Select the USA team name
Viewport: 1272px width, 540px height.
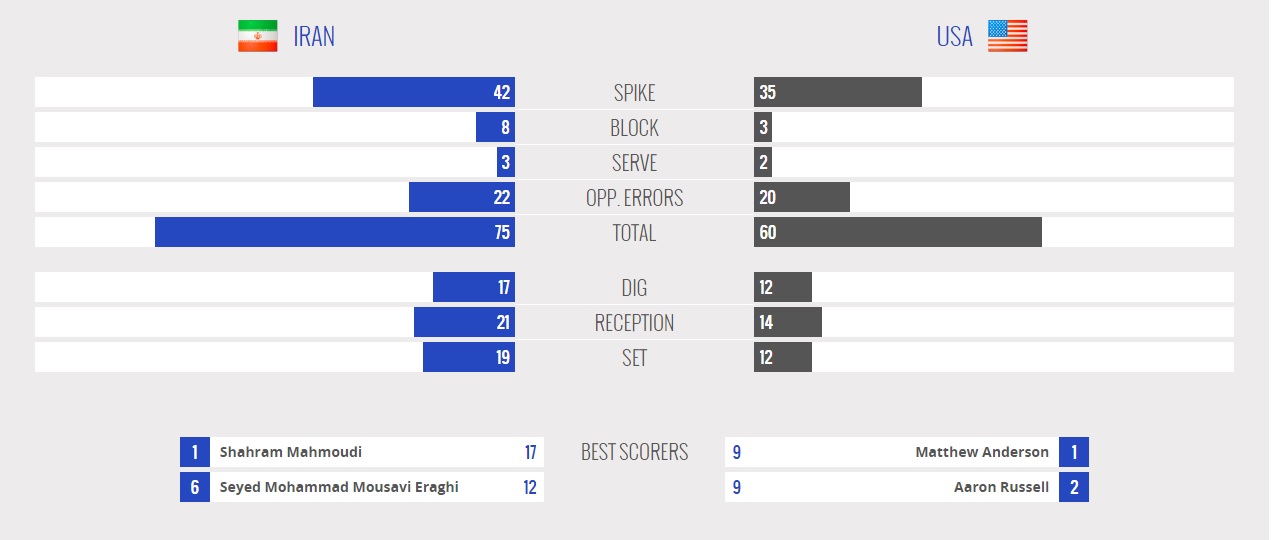[x=954, y=37]
